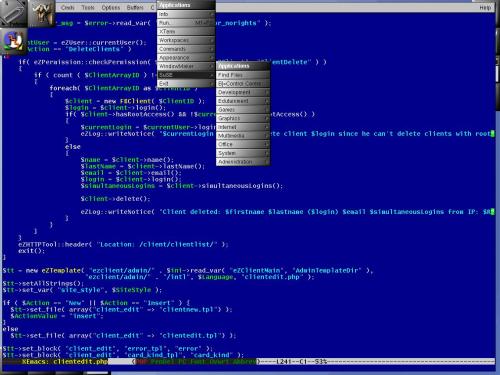Expand the Exit submenu
The image size is (500, 375).
click(x=186, y=83)
